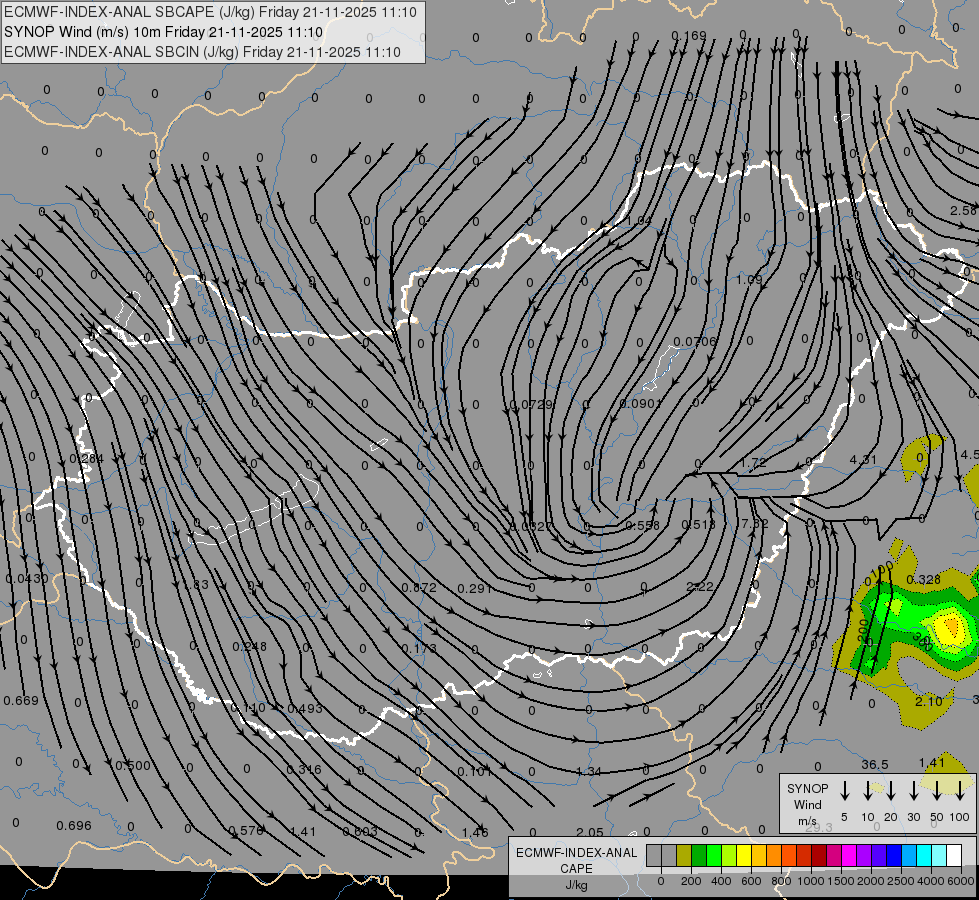Viewport: 979px width, 900px height.
Task: Select the pure yellow CAPE color swatch
Action: pyautogui.click(x=745, y=855)
